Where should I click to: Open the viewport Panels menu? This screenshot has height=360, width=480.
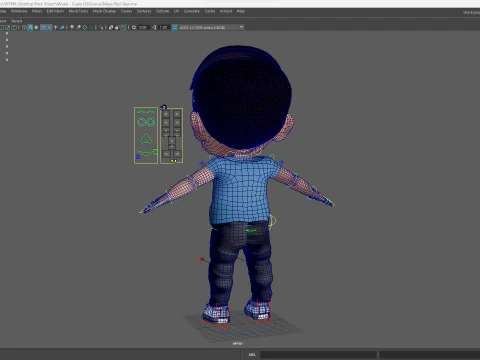point(16,21)
